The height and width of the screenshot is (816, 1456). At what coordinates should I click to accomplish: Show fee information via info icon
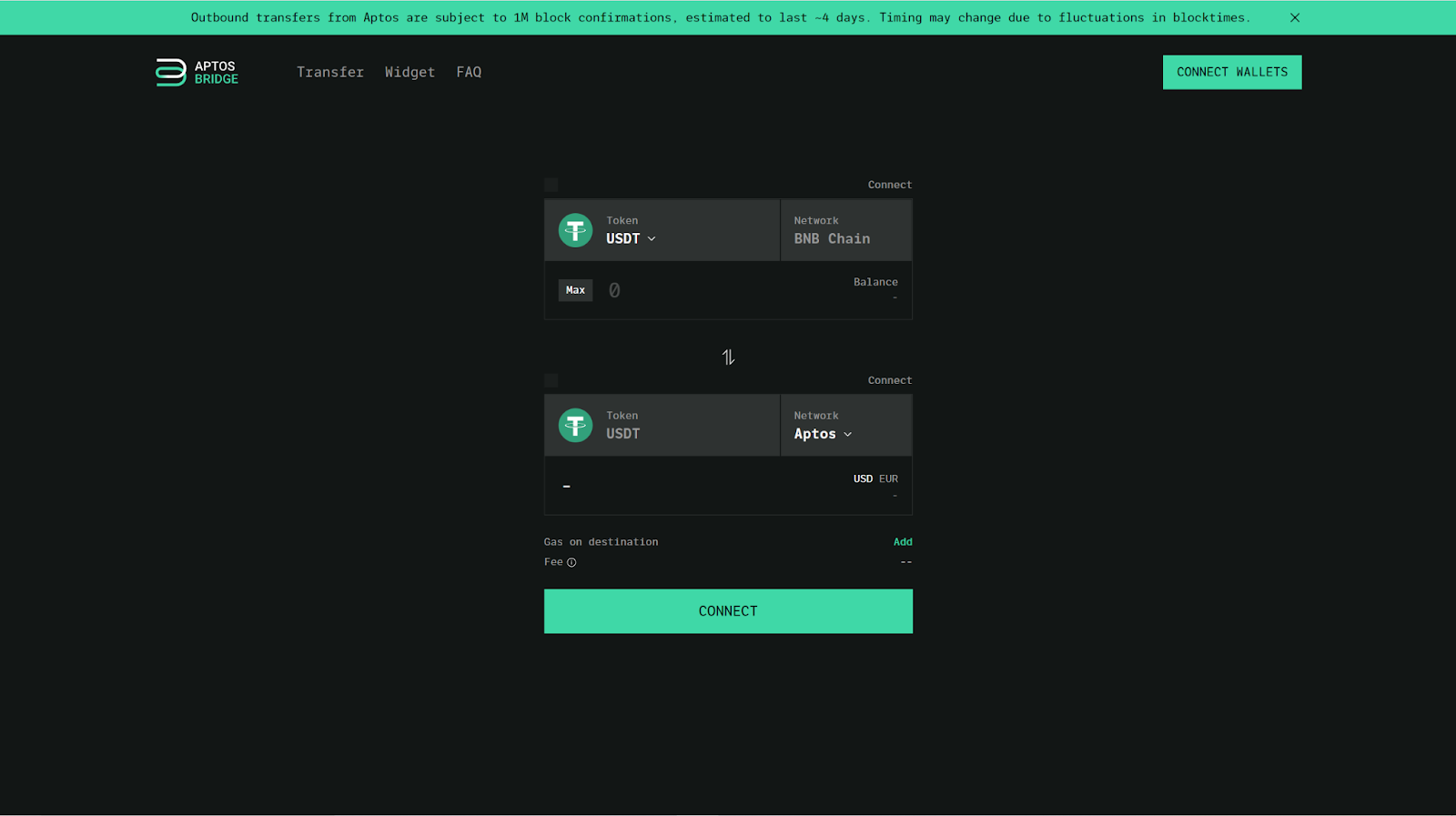(x=571, y=562)
